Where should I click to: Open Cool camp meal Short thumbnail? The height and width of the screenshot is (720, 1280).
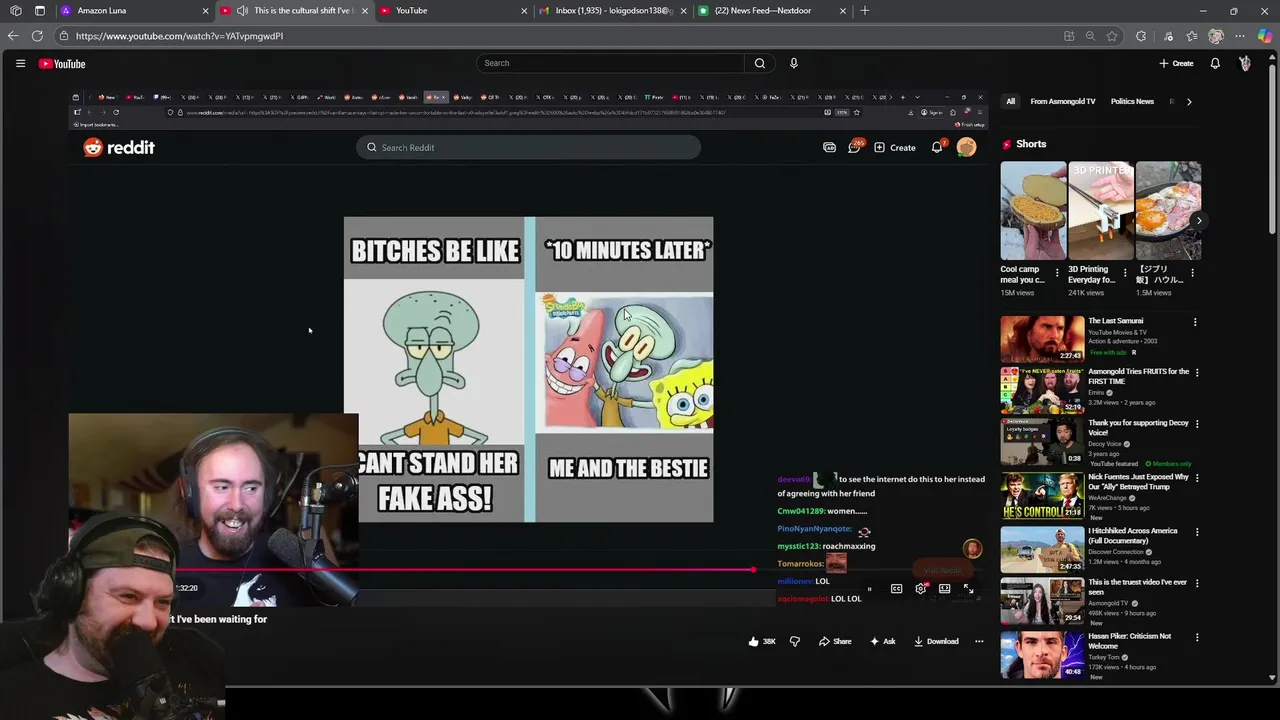tap(1033, 211)
